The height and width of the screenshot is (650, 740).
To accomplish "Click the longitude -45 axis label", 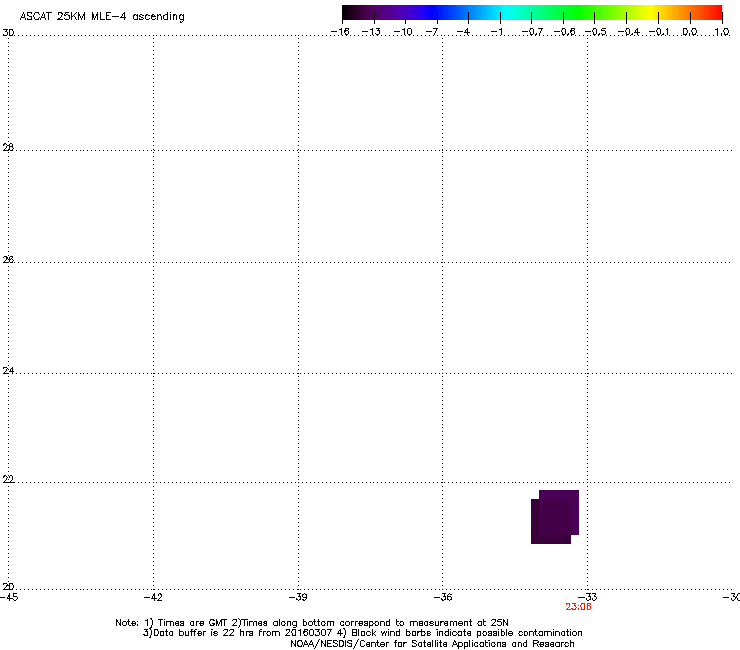I will pos(9,597).
